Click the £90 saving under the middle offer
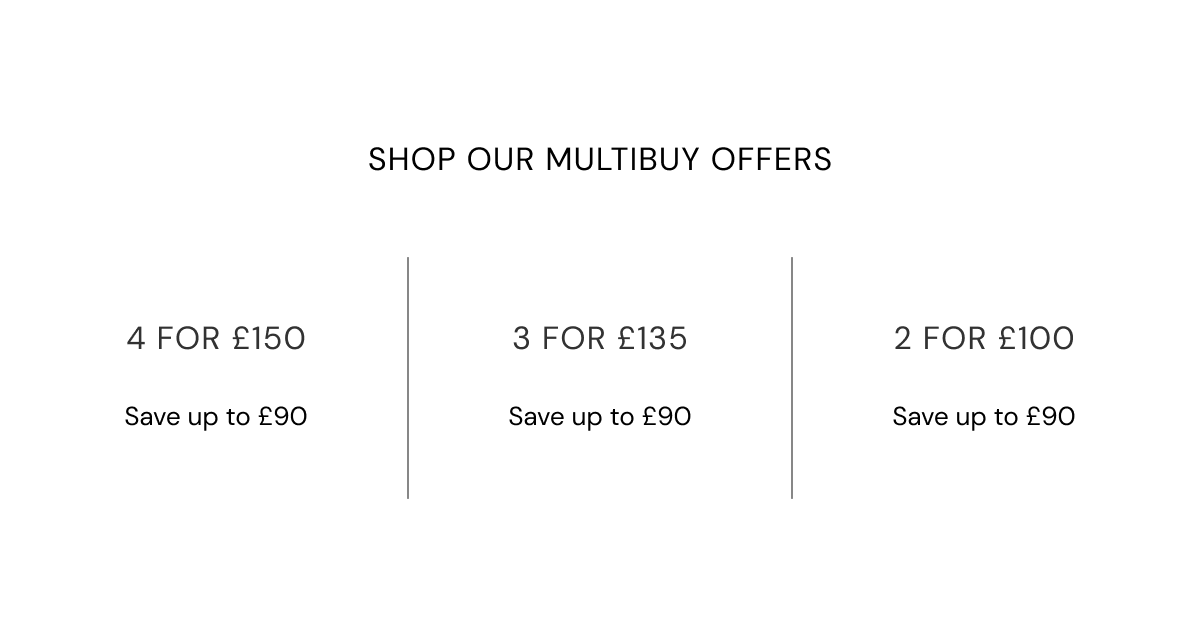Image resolution: width=1200 pixels, height=638 pixels. 667,416
